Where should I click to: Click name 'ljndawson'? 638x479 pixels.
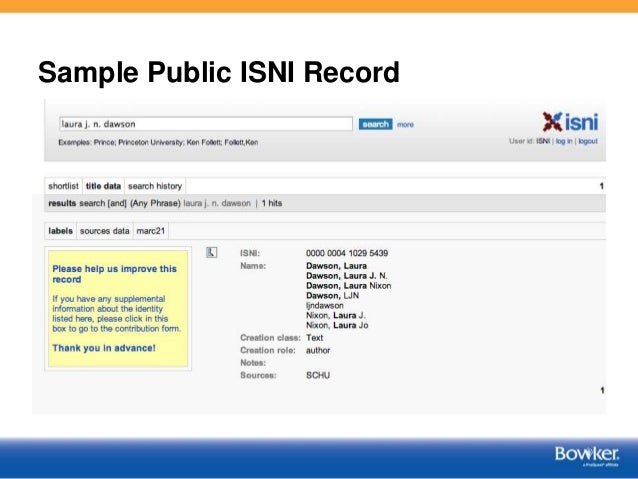coord(325,306)
